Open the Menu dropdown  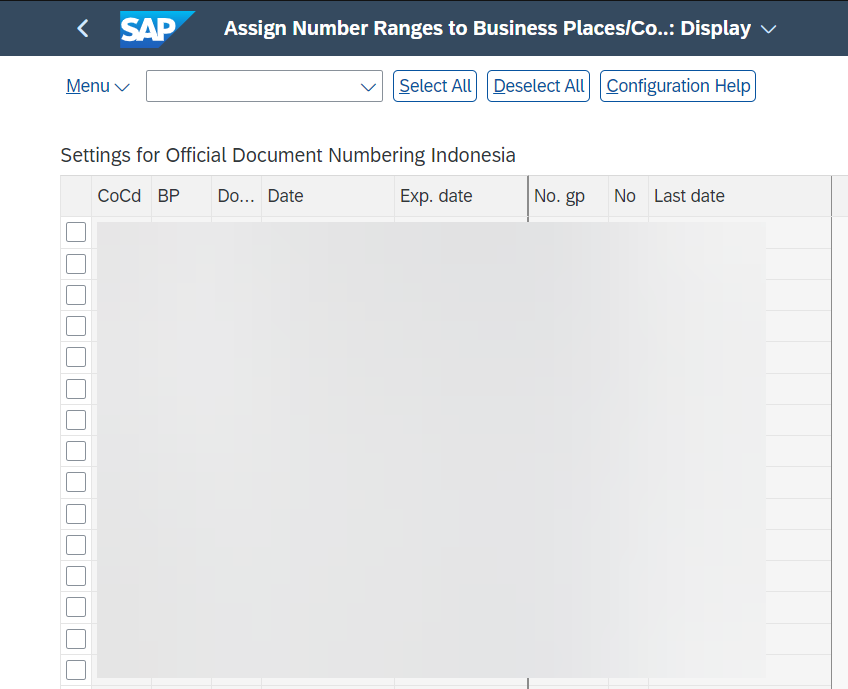(x=98, y=86)
